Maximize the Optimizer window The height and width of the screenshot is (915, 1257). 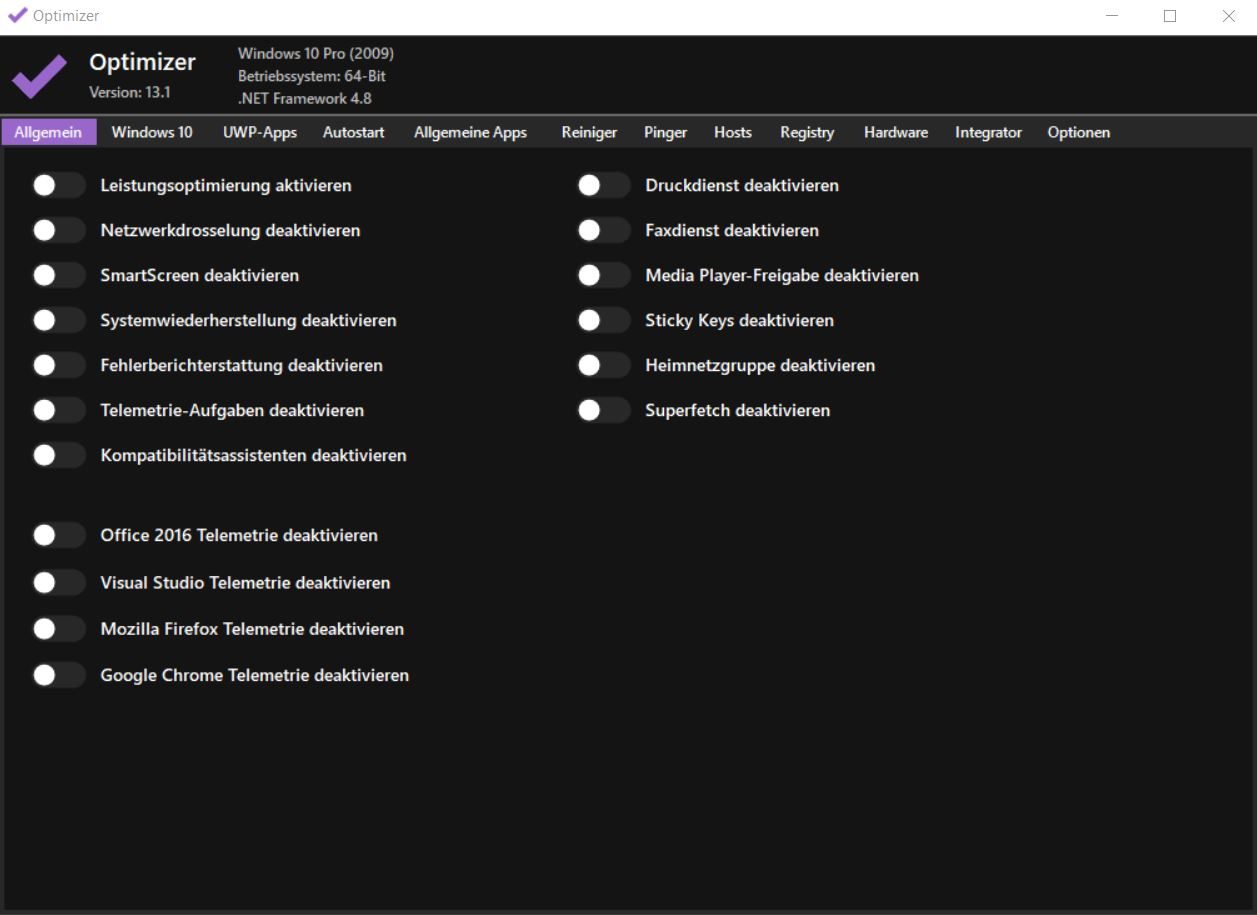tap(1170, 16)
